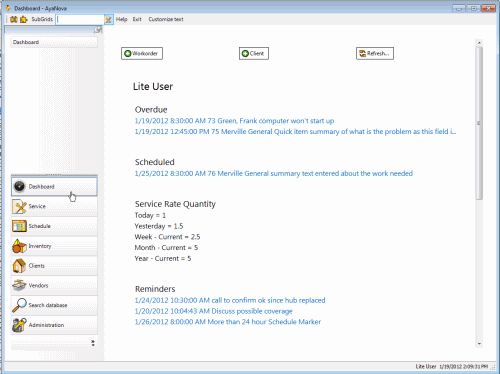
Task: Click the 'Year - Current = 5' value
Action: 163,258
